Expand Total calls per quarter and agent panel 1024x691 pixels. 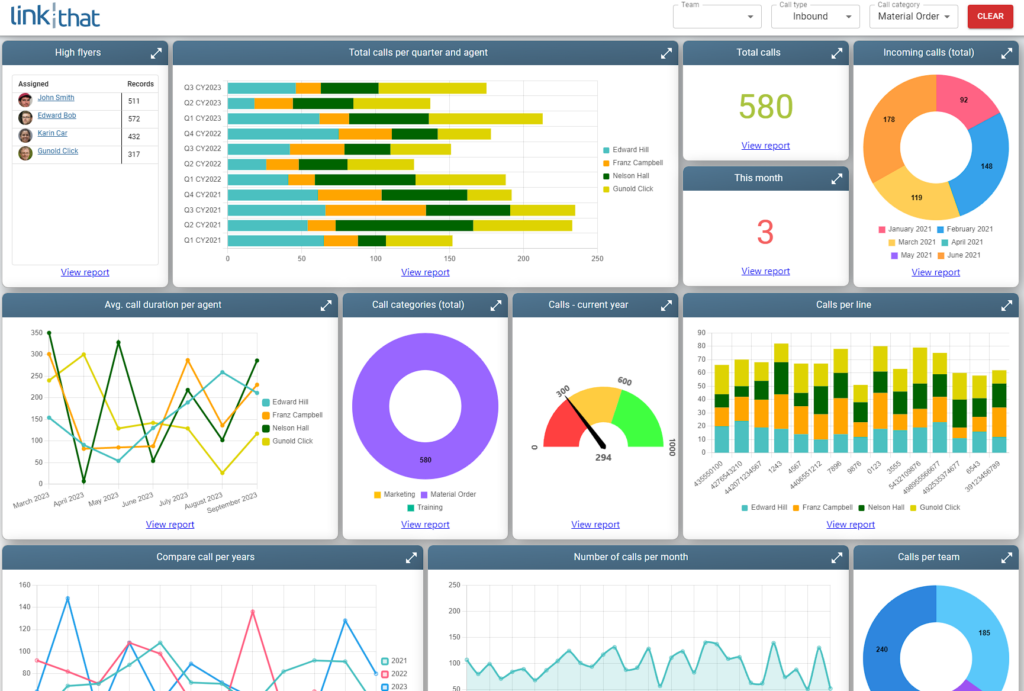666,54
